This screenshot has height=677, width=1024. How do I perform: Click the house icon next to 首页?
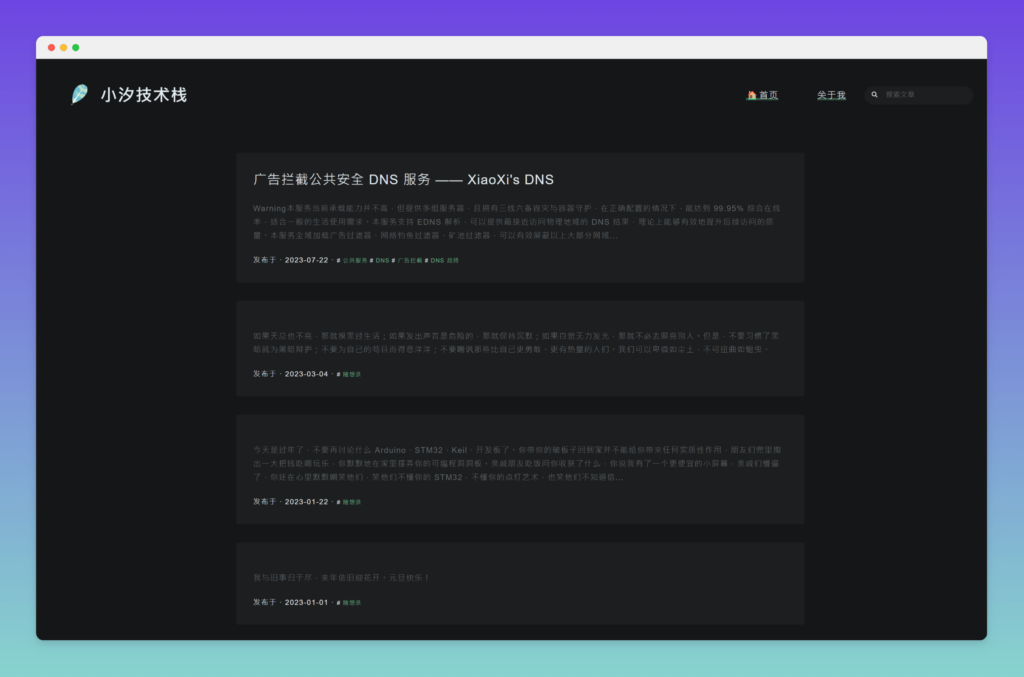pos(752,95)
